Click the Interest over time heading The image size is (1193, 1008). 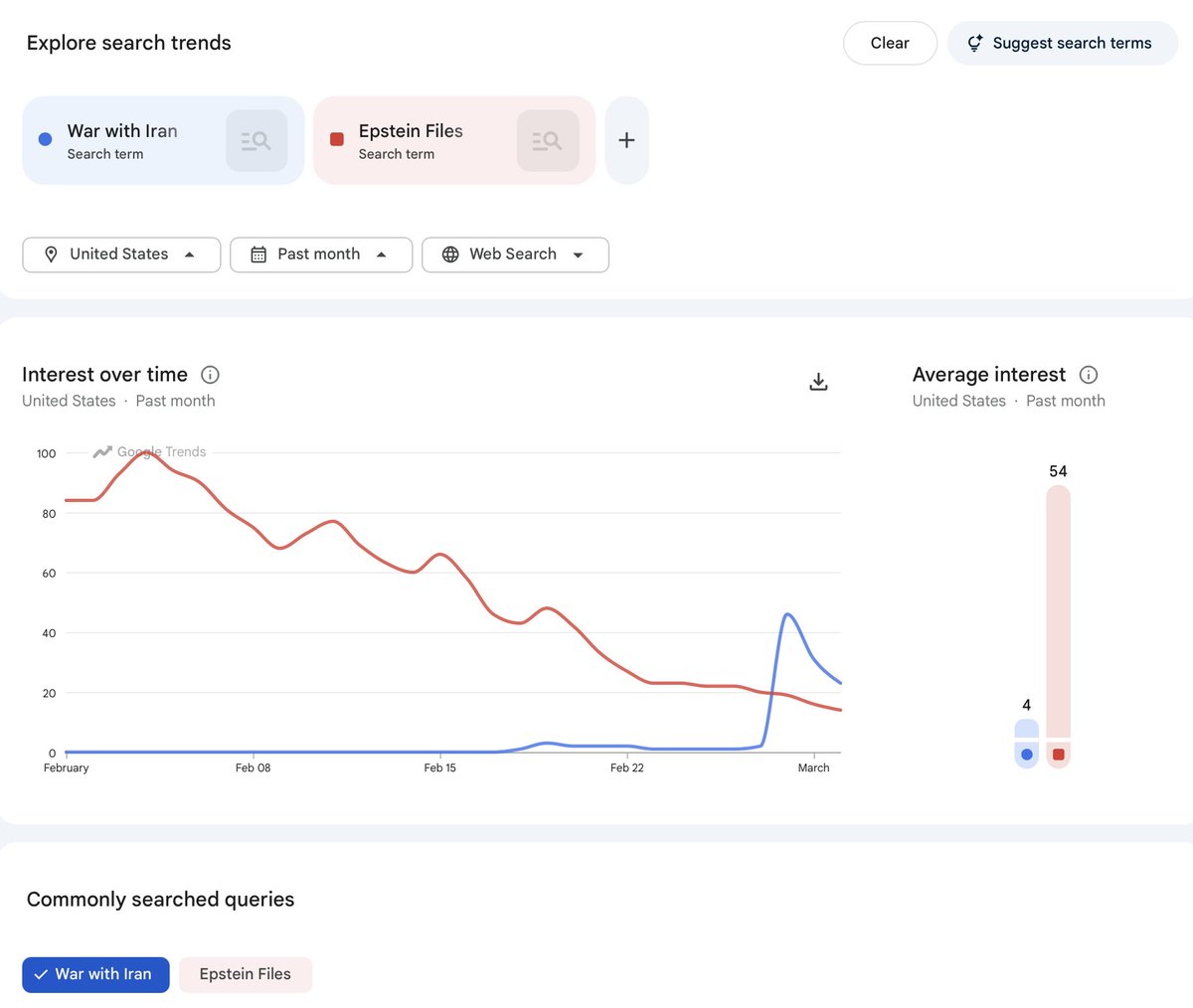point(104,375)
